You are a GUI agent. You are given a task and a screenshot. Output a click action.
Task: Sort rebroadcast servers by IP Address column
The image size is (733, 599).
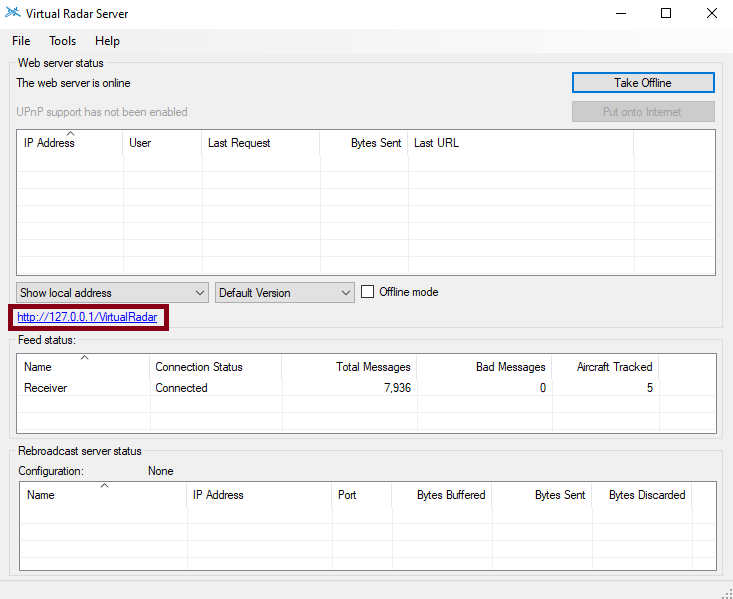coord(259,495)
